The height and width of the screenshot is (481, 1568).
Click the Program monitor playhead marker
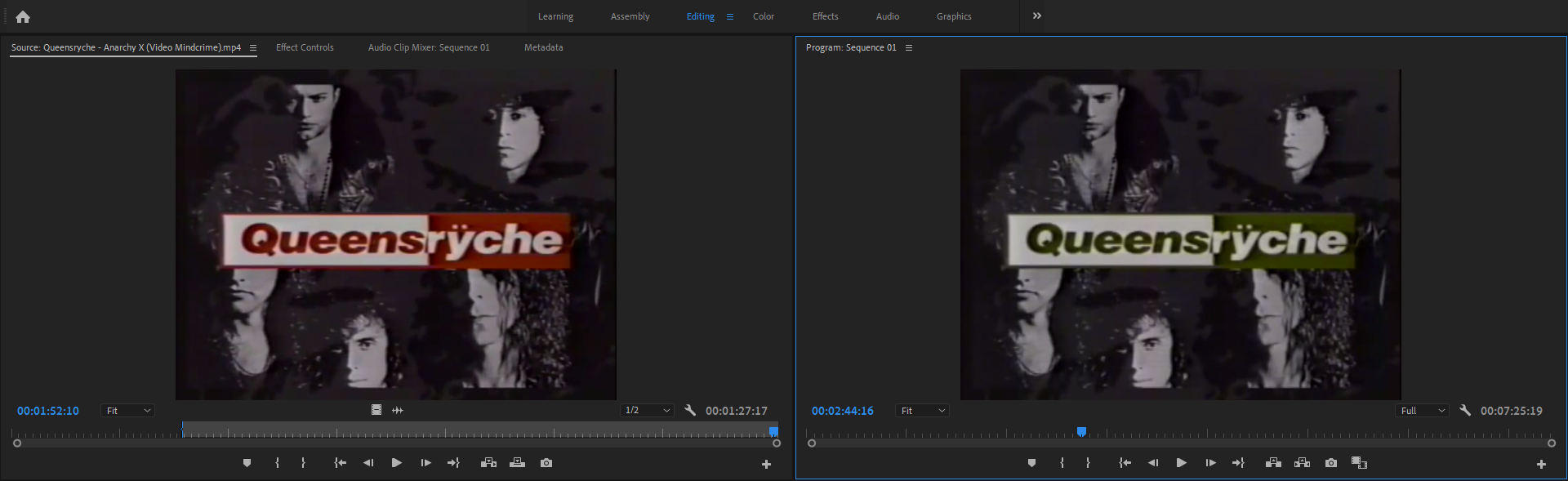[1081, 431]
